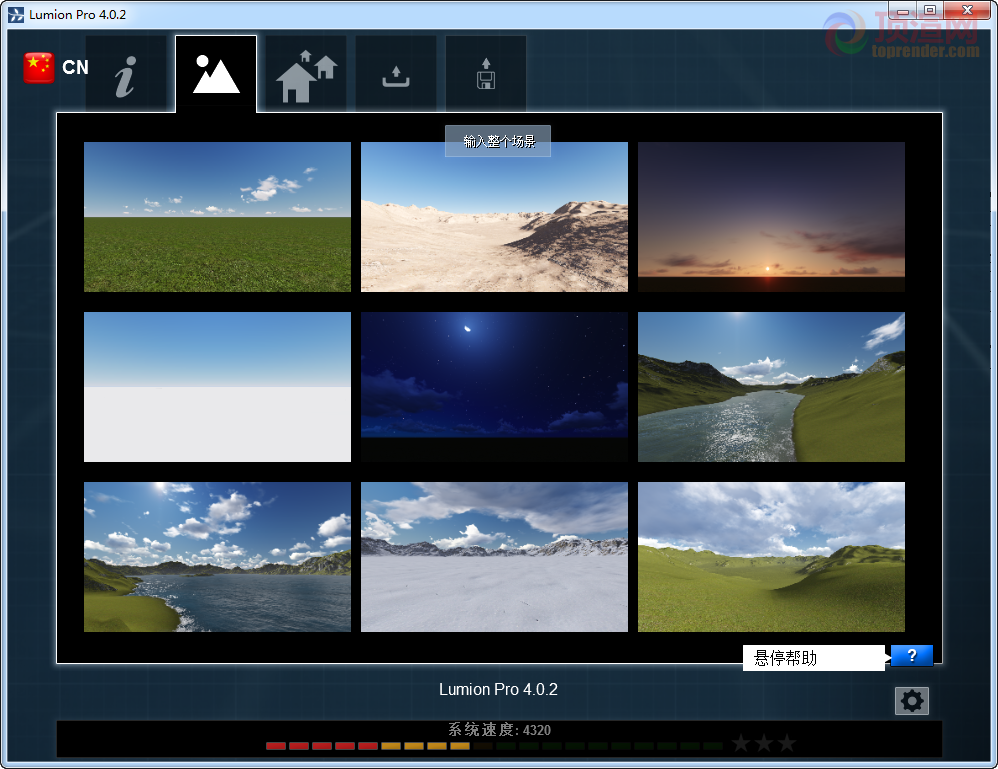Choose the desert sand dunes scene thumbnail
Image resolution: width=998 pixels, height=769 pixels.
495,217
